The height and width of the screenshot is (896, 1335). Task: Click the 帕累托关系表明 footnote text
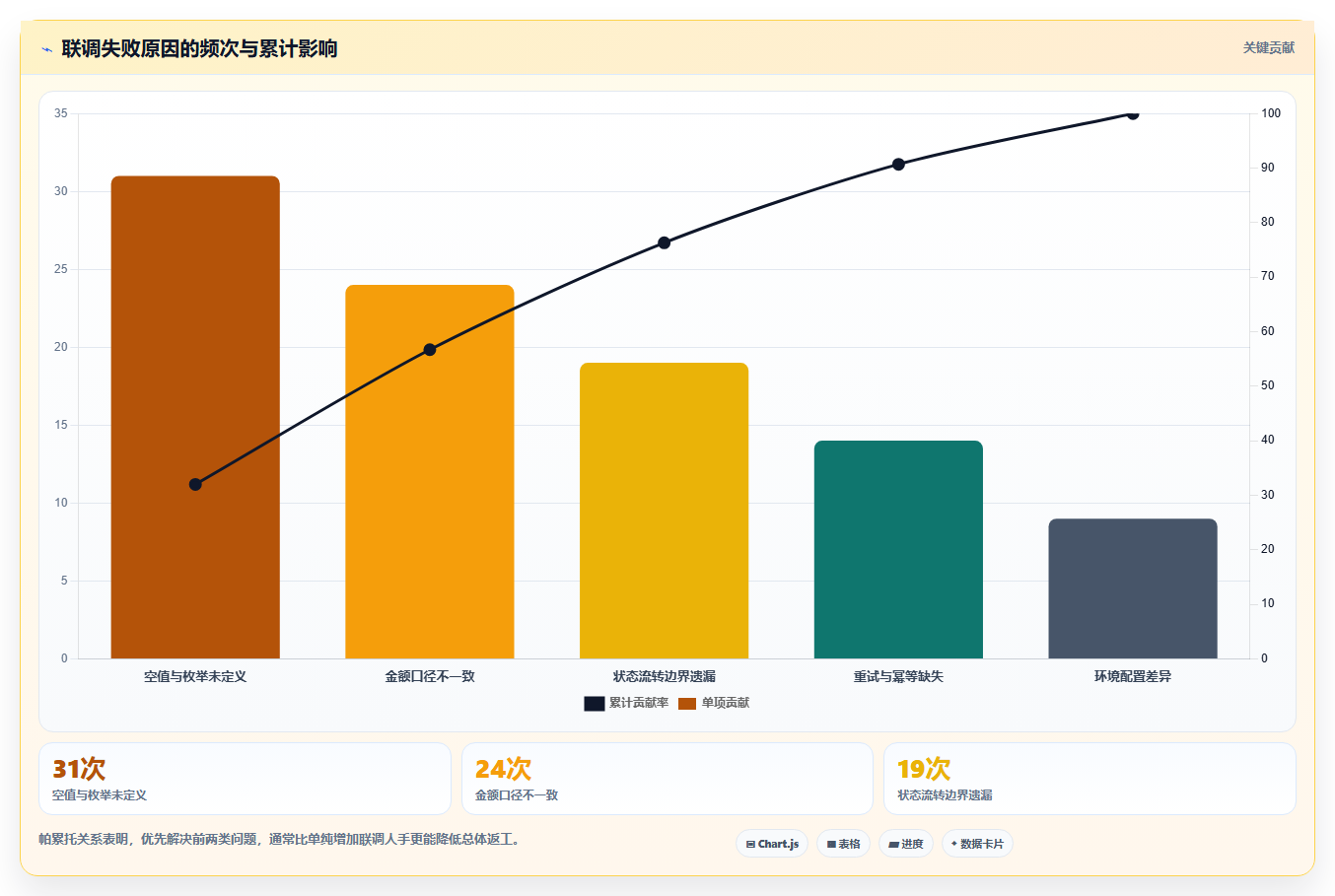tap(279, 839)
